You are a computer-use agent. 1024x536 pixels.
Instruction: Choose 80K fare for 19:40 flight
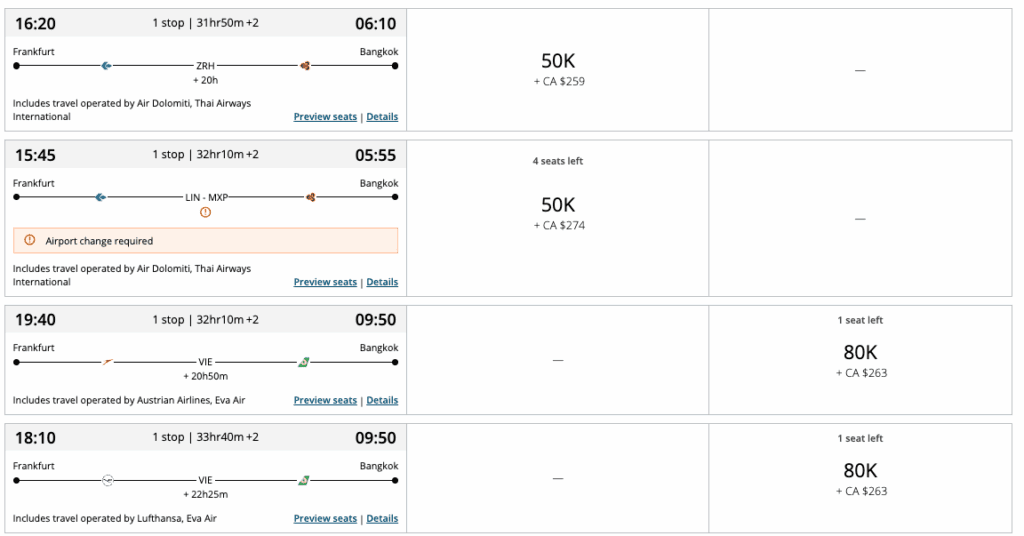pos(860,360)
